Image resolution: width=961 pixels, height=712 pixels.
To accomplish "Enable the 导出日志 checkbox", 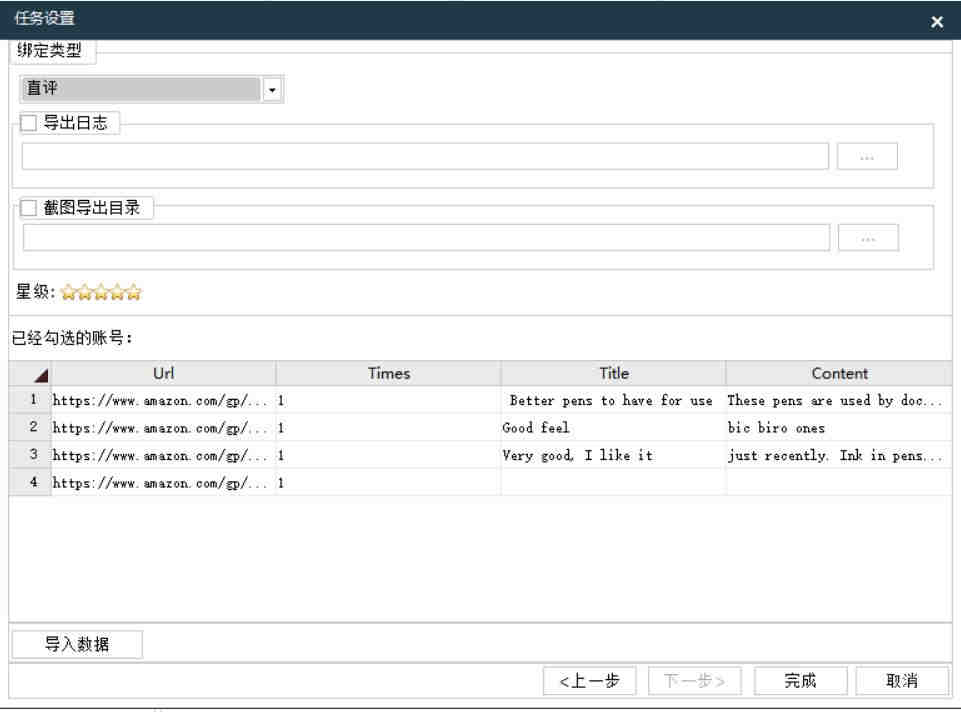I will tap(29, 123).
